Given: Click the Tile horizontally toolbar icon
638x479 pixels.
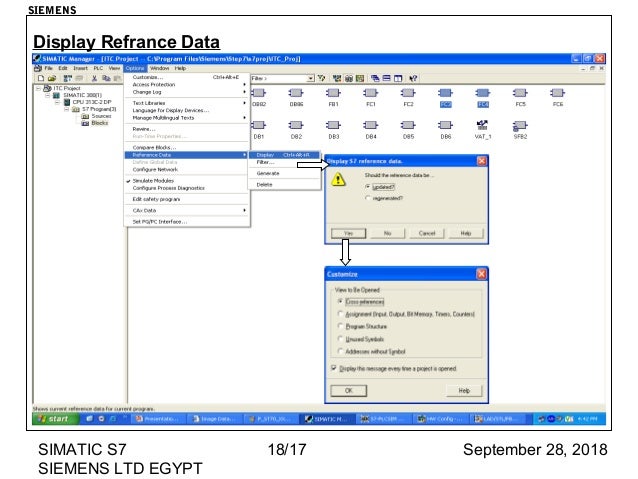Looking at the screenshot, I should click(387, 78).
